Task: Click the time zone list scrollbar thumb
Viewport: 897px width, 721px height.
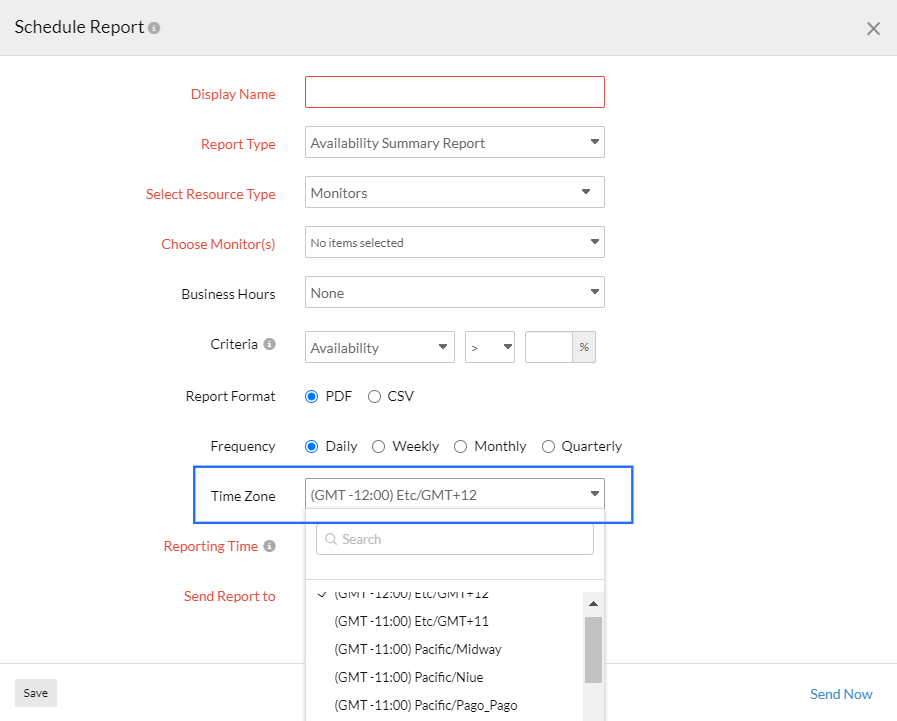Action: click(593, 649)
